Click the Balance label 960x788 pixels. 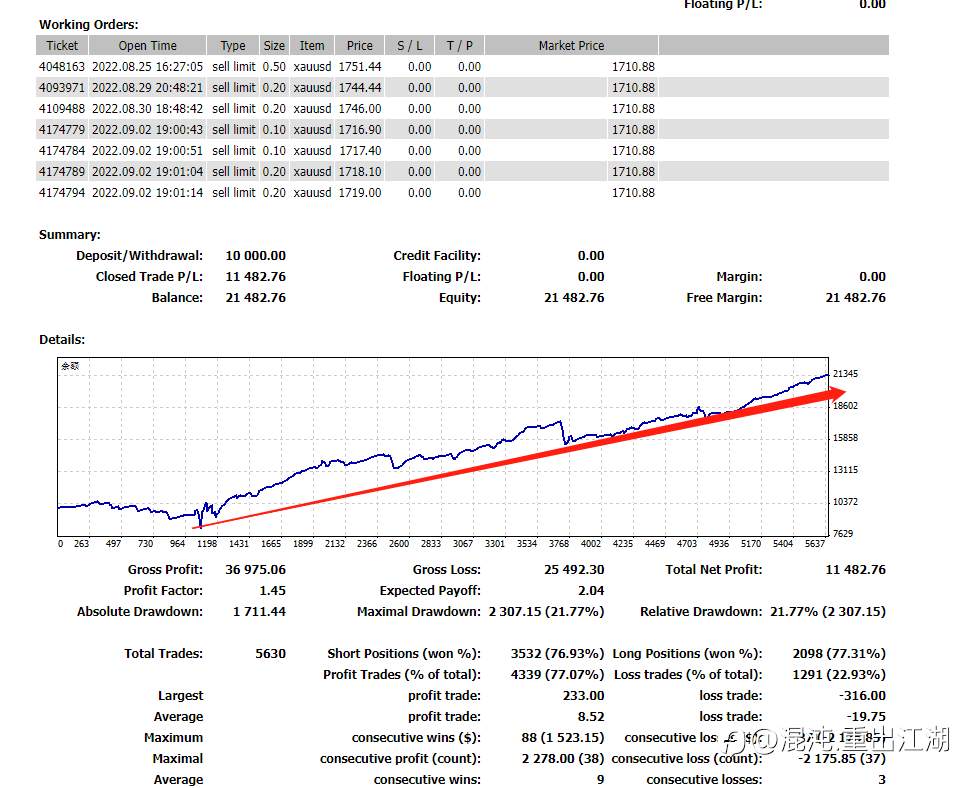pyautogui.click(x=178, y=298)
